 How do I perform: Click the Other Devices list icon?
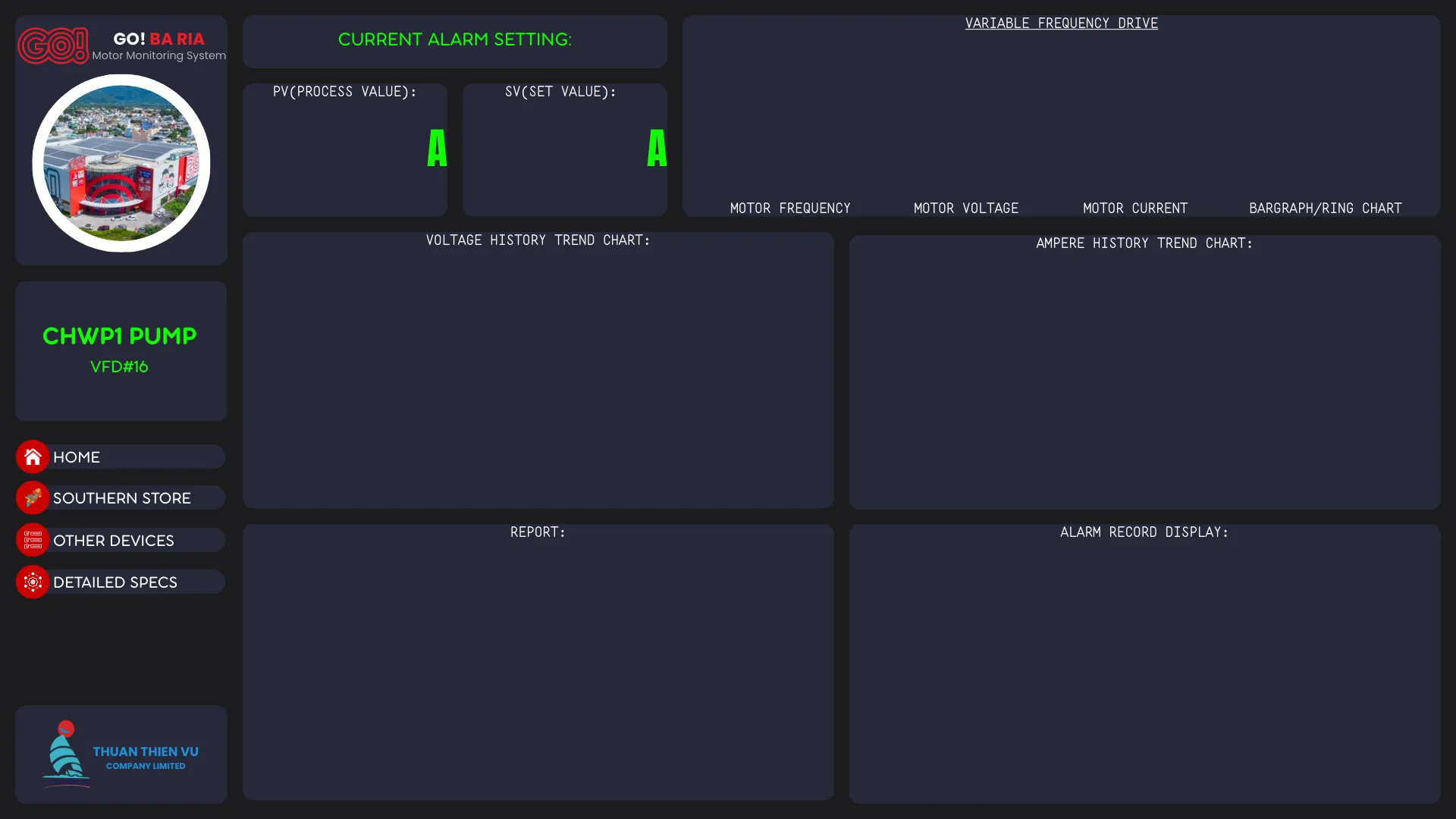pyautogui.click(x=33, y=541)
